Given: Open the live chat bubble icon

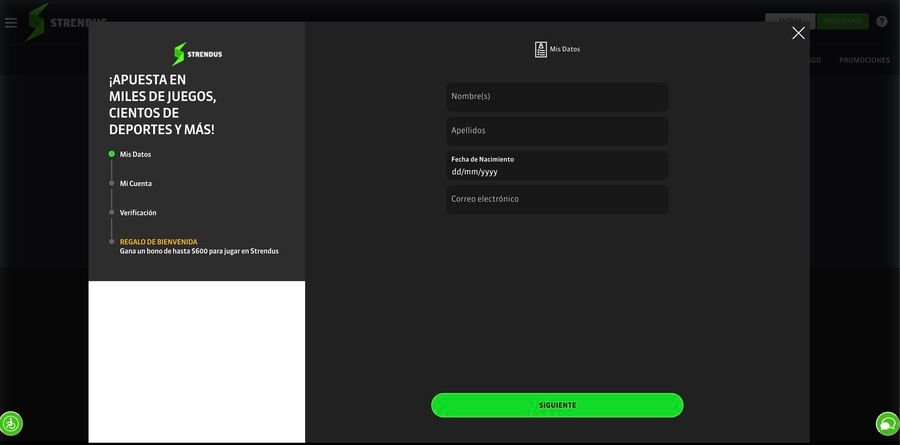Looking at the screenshot, I should click(x=887, y=424).
